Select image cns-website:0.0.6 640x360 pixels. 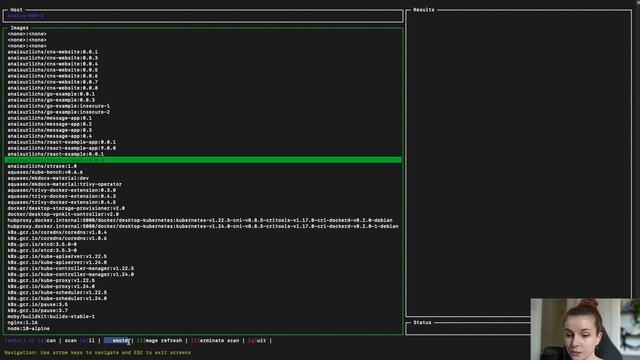[x=53, y=76]
